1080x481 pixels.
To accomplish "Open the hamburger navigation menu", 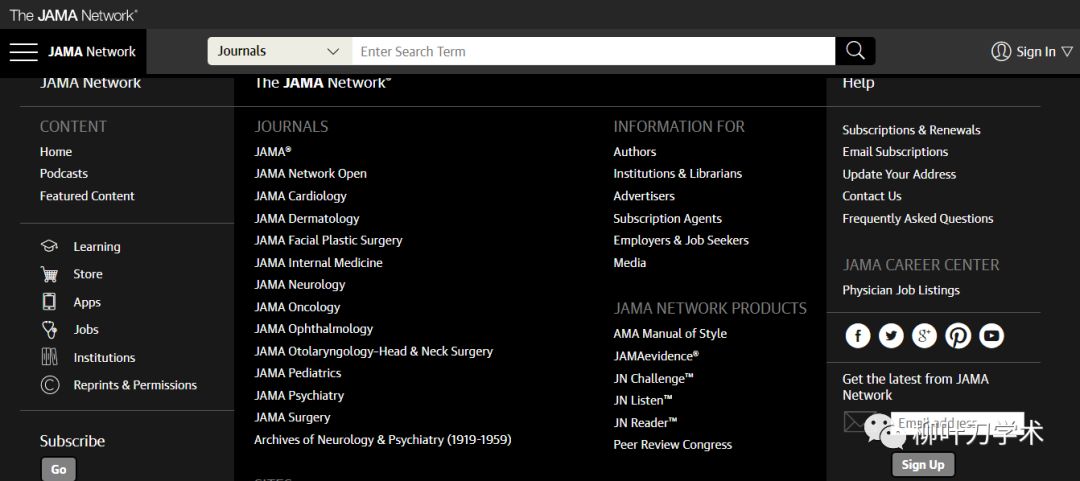I will click(23, 52).
